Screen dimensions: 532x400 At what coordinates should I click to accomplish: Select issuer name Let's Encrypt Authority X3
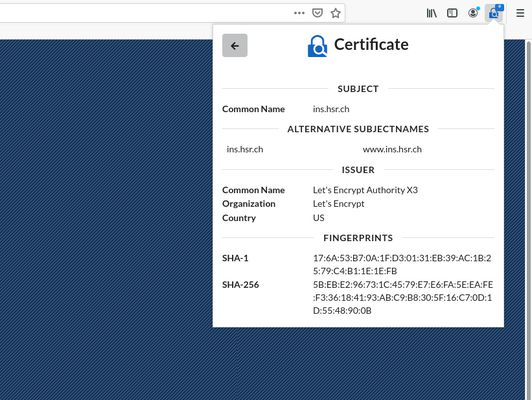(365, 190)
